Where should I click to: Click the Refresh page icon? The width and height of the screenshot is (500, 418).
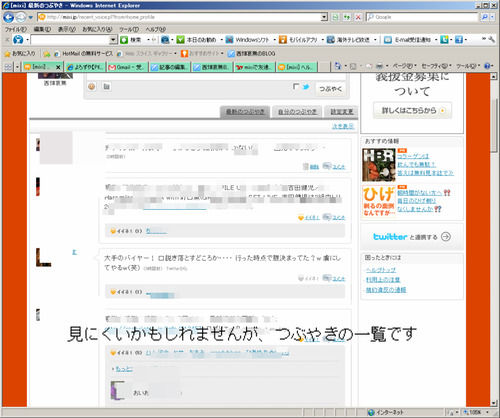click(347, 17)
